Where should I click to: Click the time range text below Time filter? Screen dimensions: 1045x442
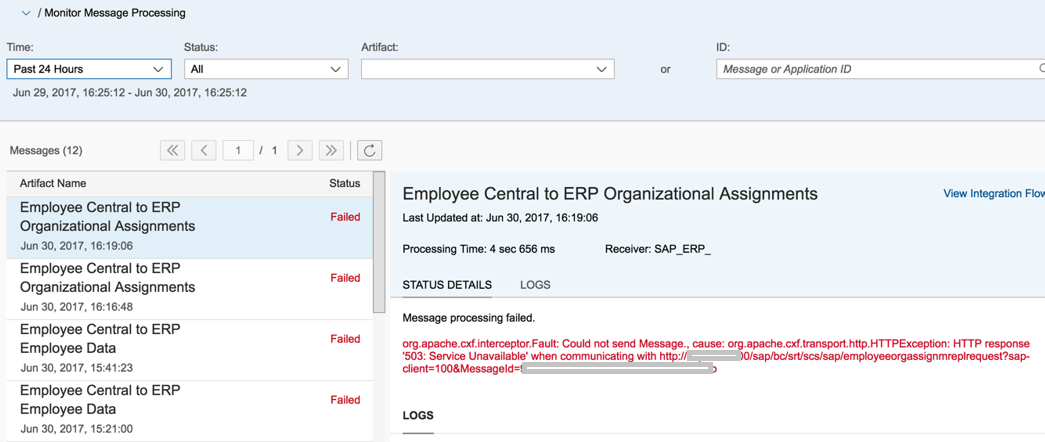(130, 93)
